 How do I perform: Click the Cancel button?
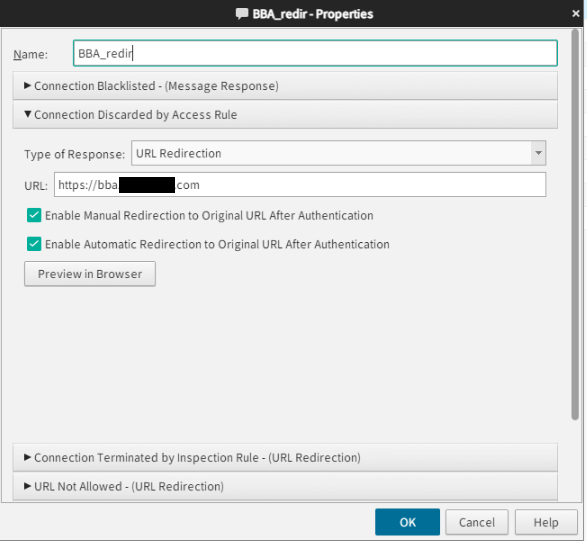pyautogui.click(x=477, y=522)
